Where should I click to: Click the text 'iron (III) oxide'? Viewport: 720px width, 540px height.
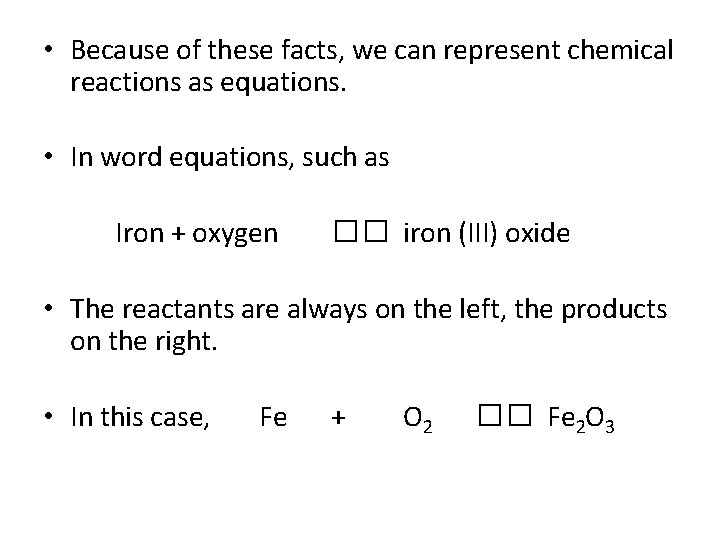[x=486, y=234]
